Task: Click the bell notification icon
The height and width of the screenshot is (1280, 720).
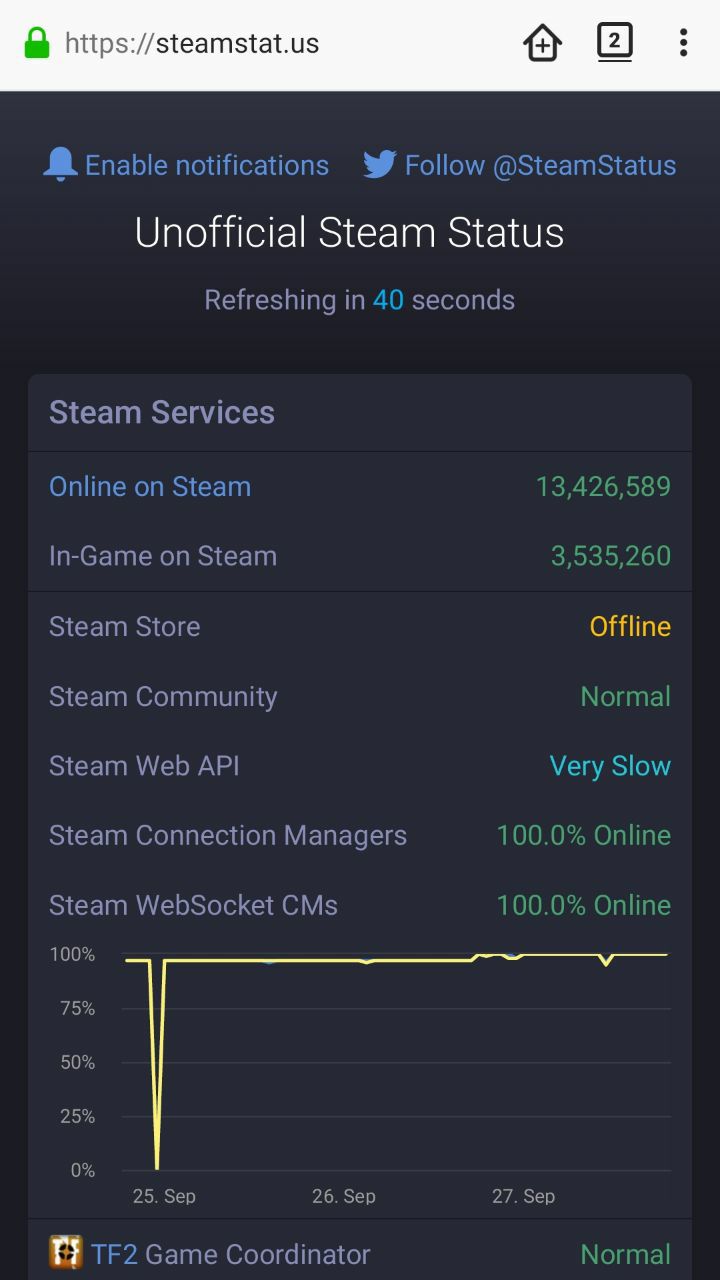Action: coord(60,165)
